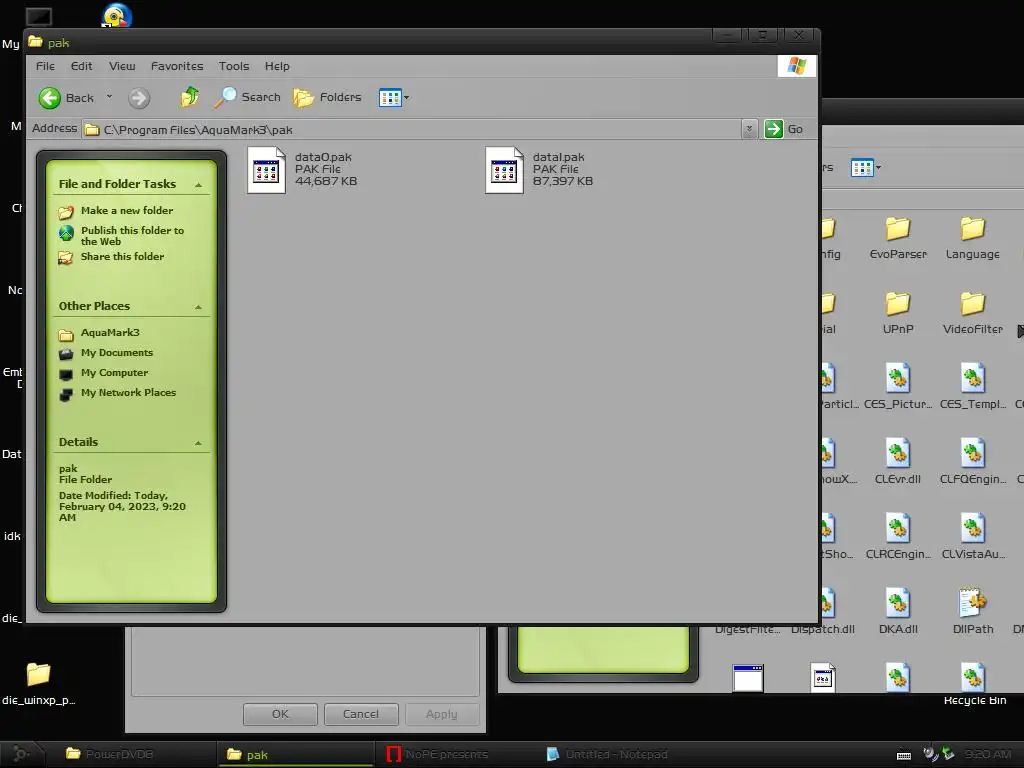
Task: Click the Forward arrow button
Action: 138,98
